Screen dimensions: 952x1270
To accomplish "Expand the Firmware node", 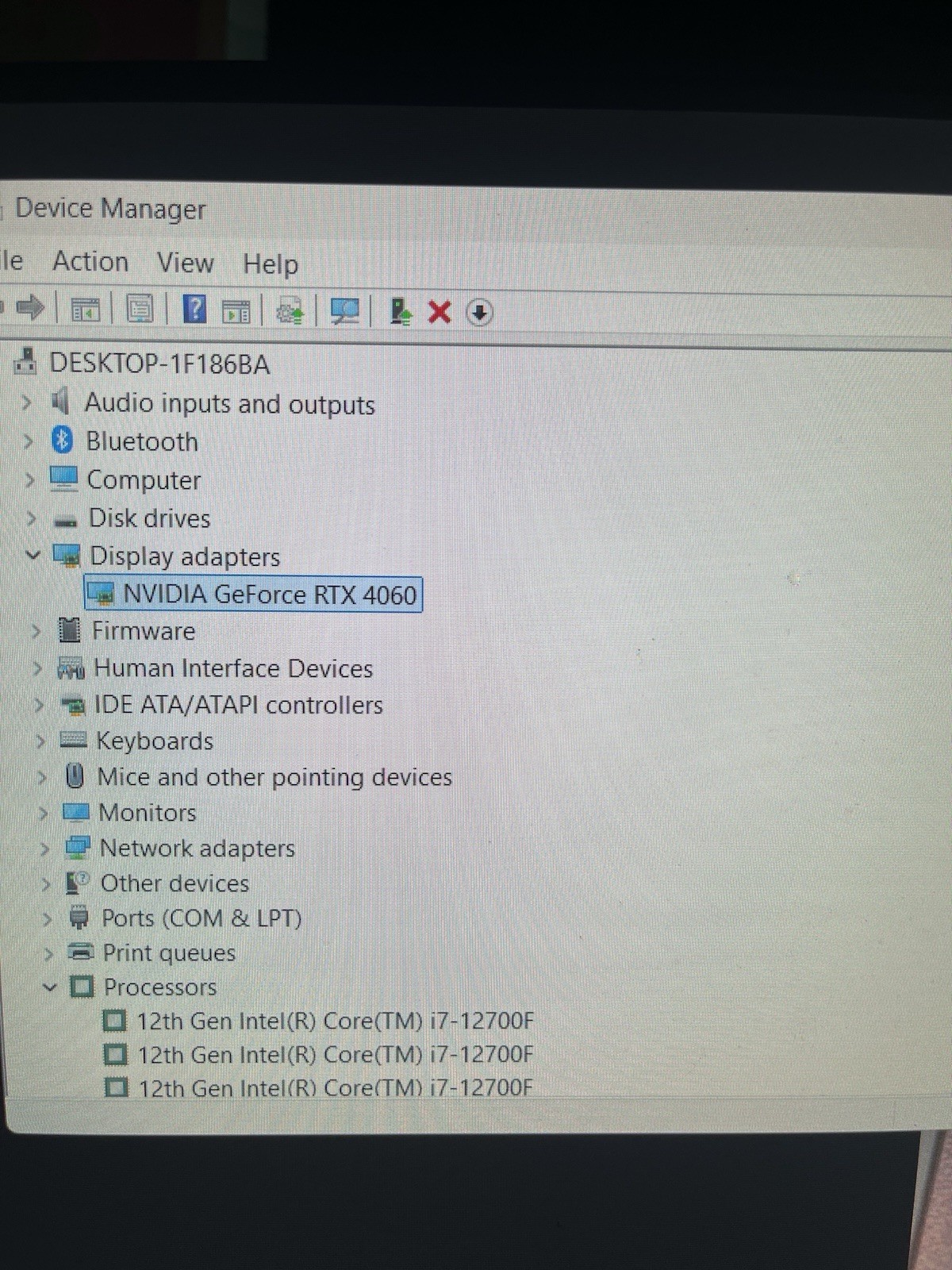I will pos(36,631).
